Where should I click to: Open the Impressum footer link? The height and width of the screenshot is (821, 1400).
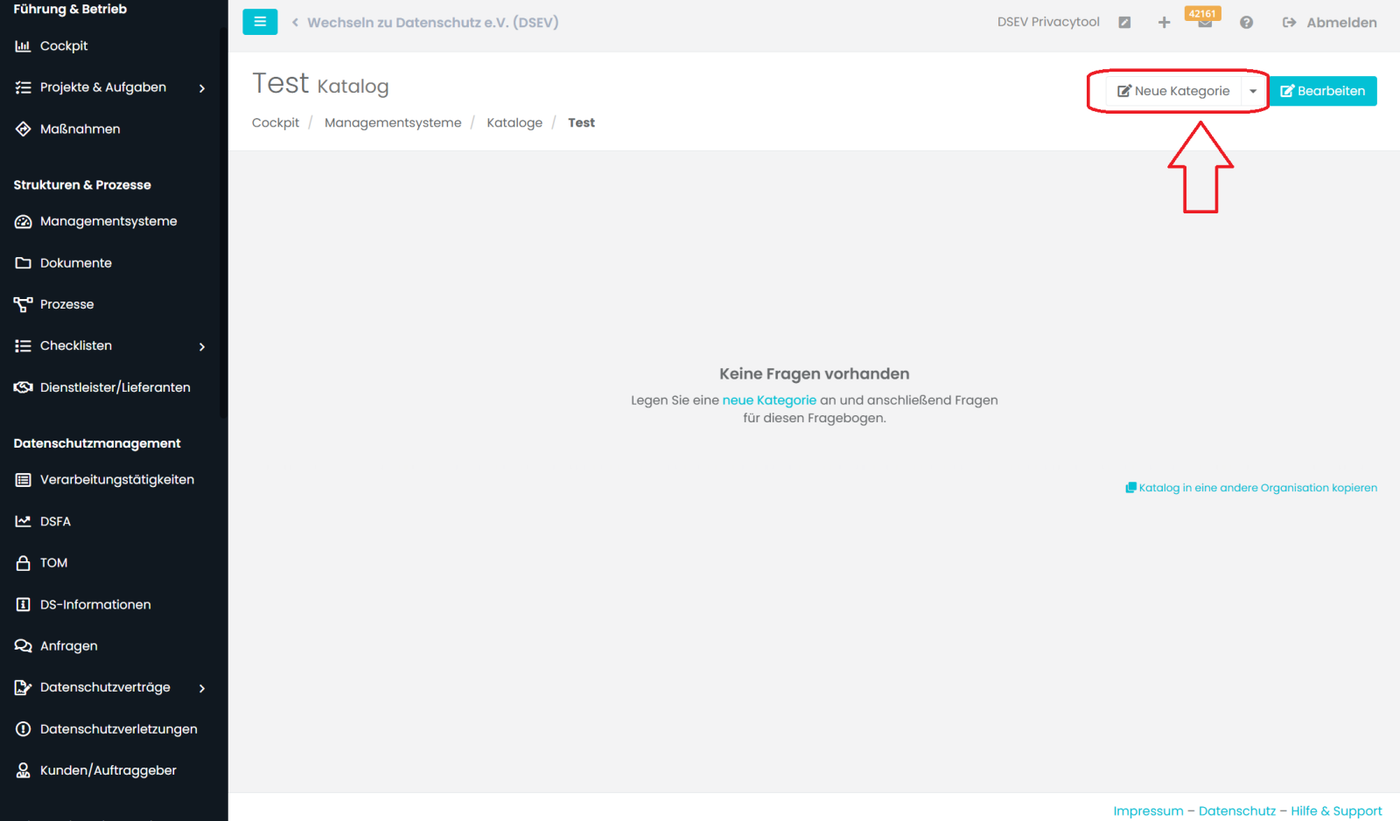[x=1148, y=811]
